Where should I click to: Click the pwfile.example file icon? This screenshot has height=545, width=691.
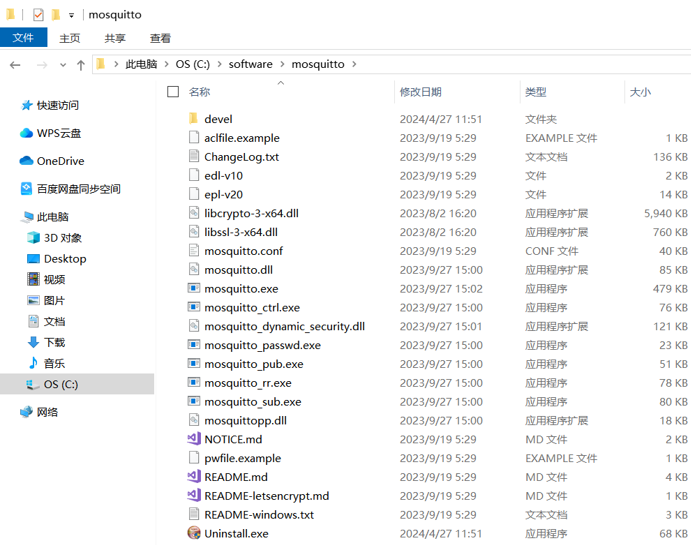point(194,458)
